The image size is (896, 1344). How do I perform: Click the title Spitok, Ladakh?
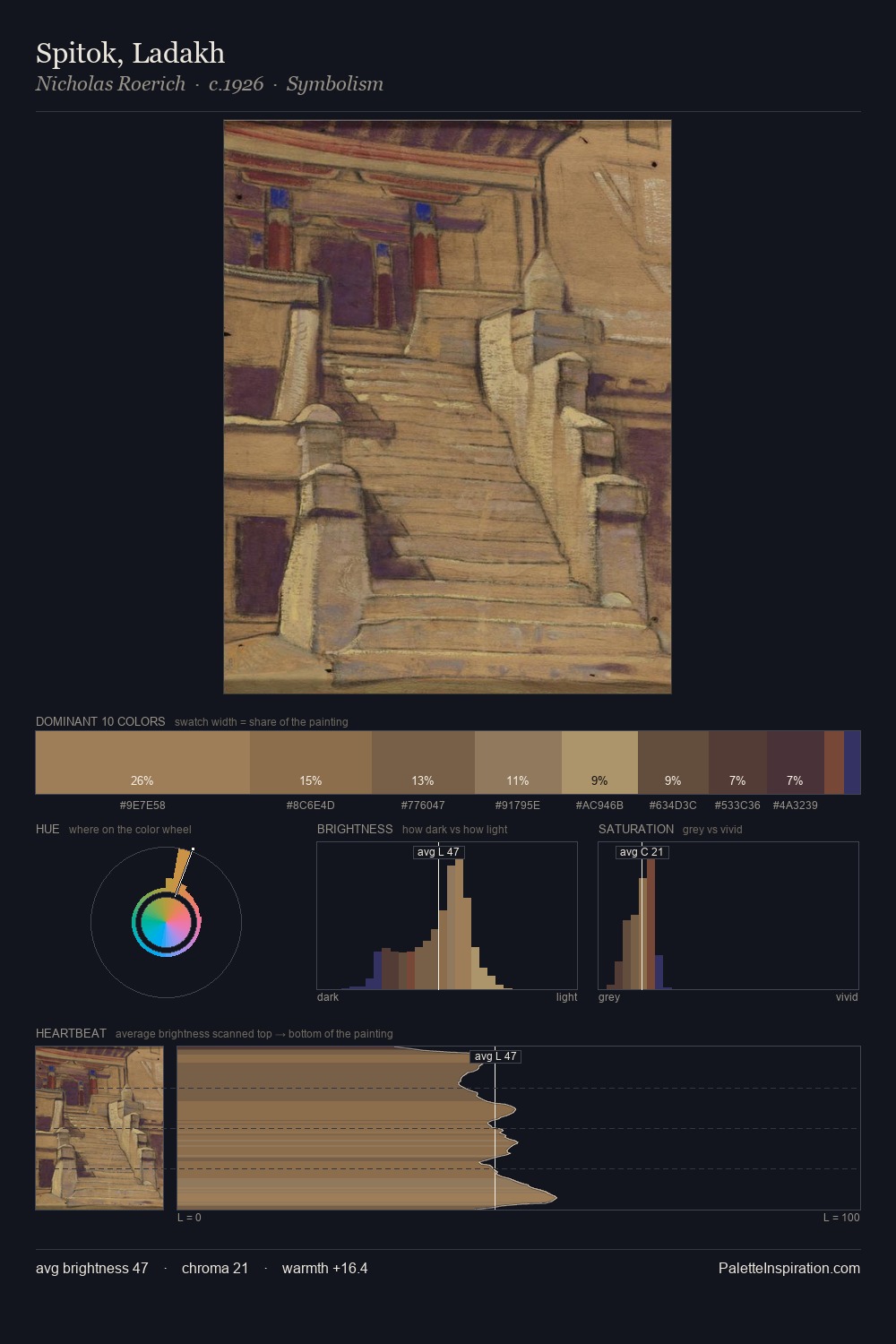131,53
